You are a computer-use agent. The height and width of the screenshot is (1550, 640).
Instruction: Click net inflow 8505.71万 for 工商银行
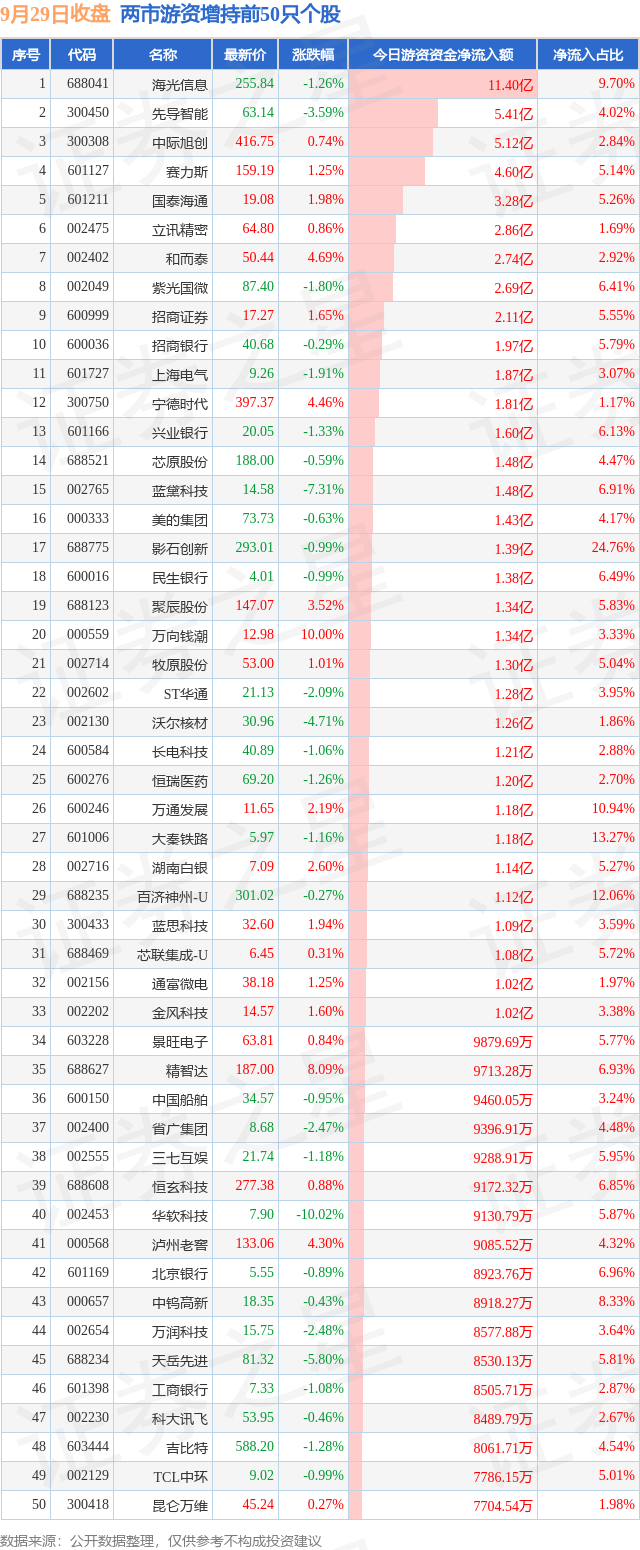point(503,1390)
